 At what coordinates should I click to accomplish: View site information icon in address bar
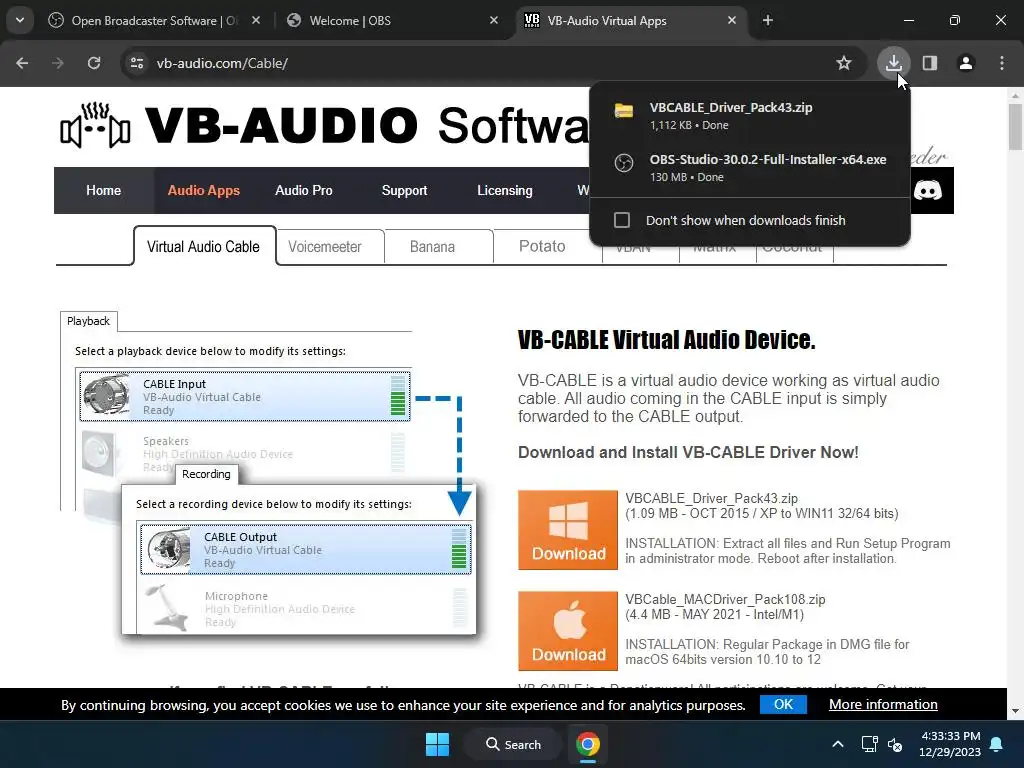(x=137, y=63)
